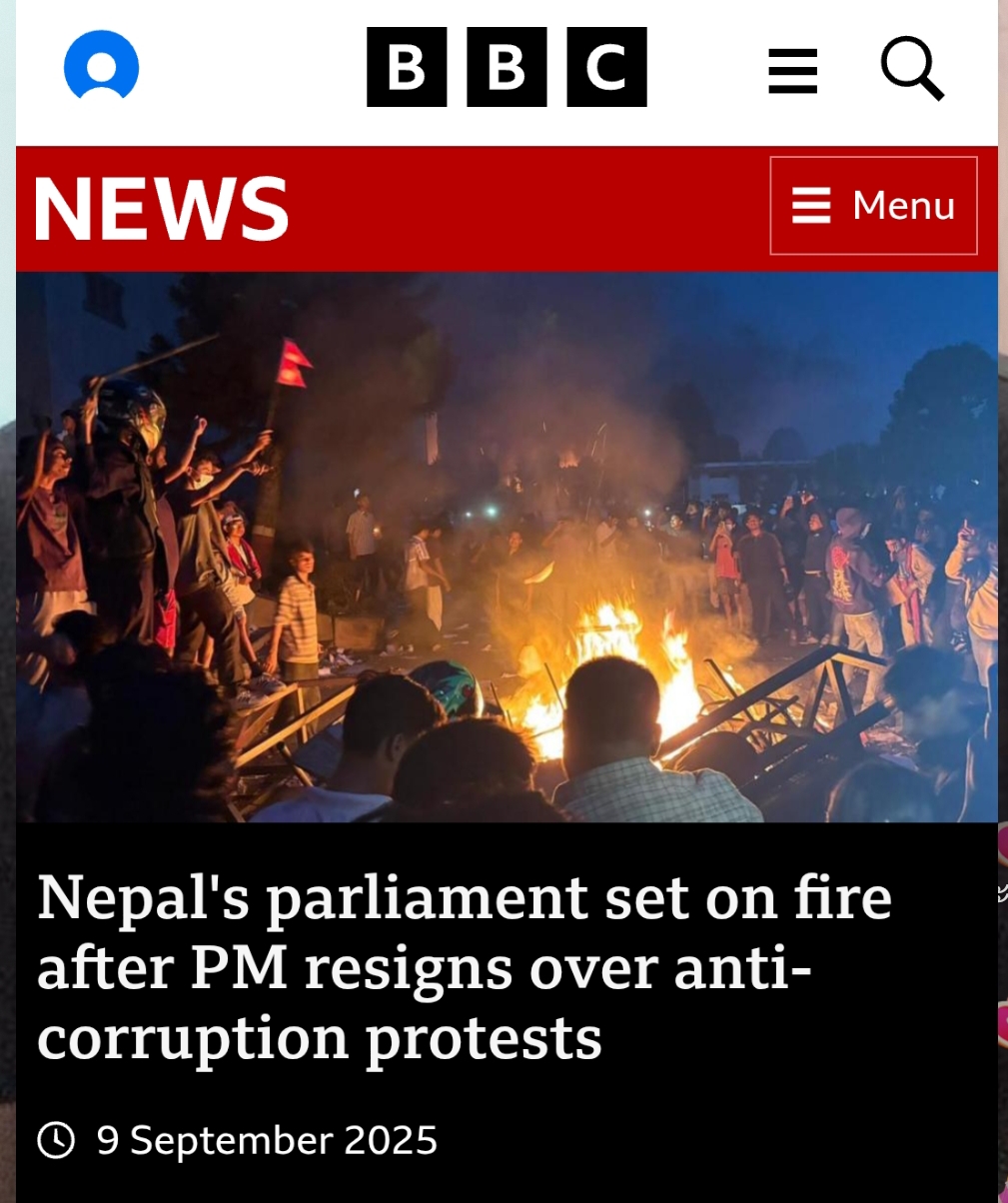The image size is (1008, 1203).
Task: Click empty red banner area beside NEWS
Action: [x=529, y=208]
